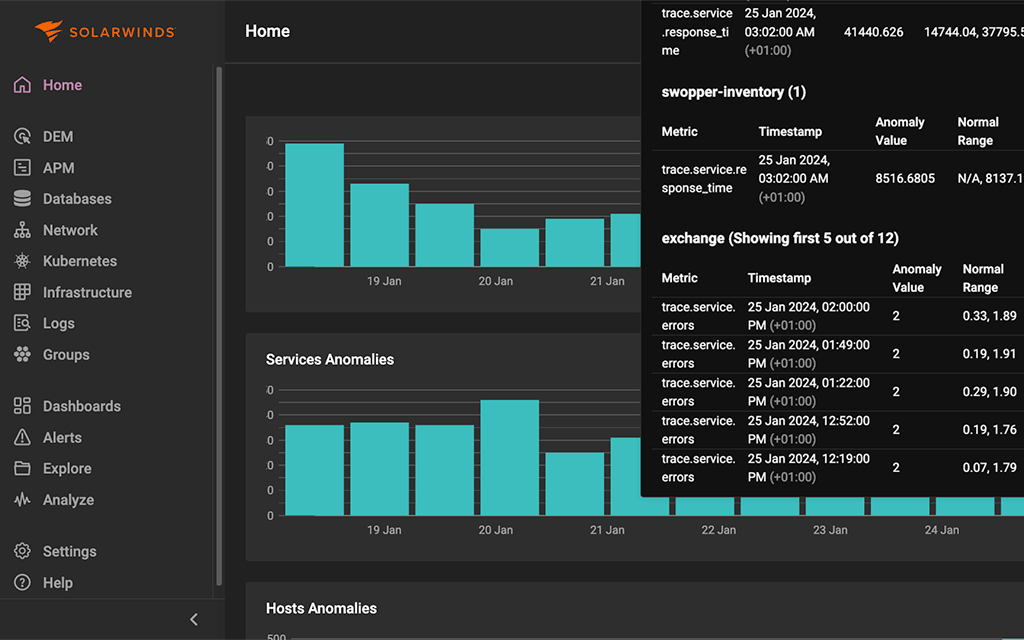Open the Groups icon in the sidebar

pos(23,354)
